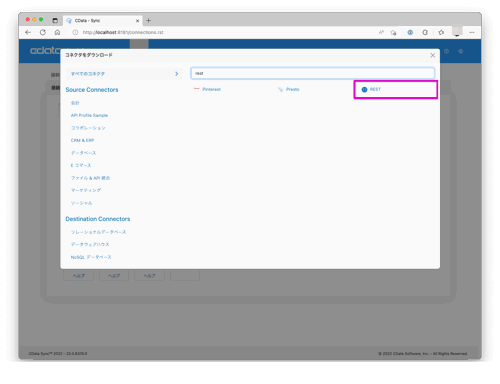Screen dimensions: 500x384
Task: Go to the browser home page
Action: pyautogui.click(x=57, y=32)
